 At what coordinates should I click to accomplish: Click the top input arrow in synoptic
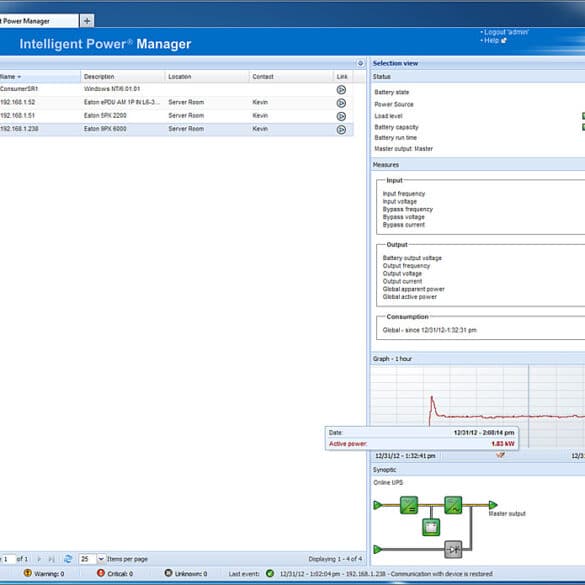[x=378, y=505]
